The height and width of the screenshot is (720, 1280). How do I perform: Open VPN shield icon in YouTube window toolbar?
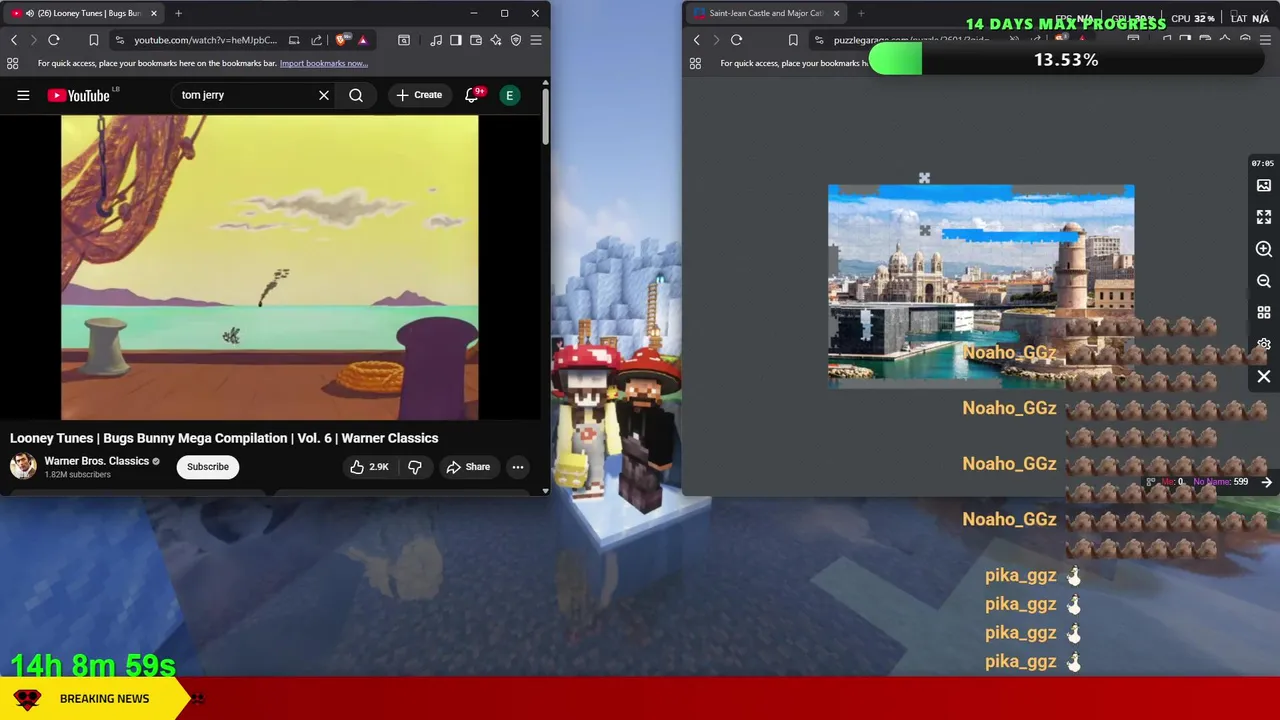tap(516, 40)
